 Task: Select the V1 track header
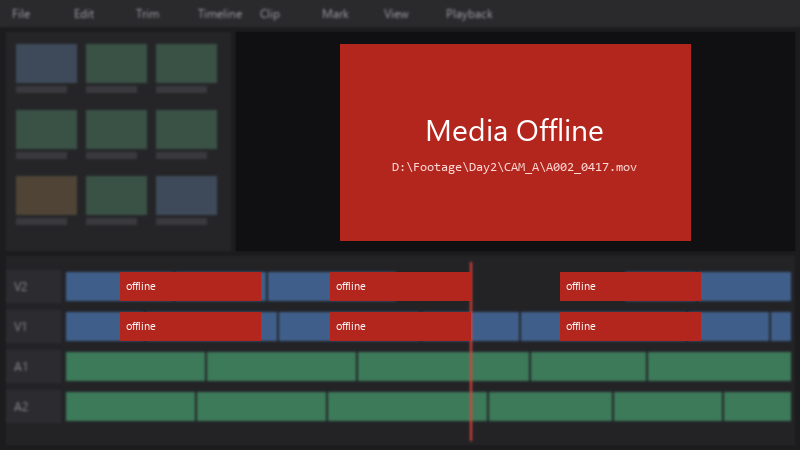(34, 327)
